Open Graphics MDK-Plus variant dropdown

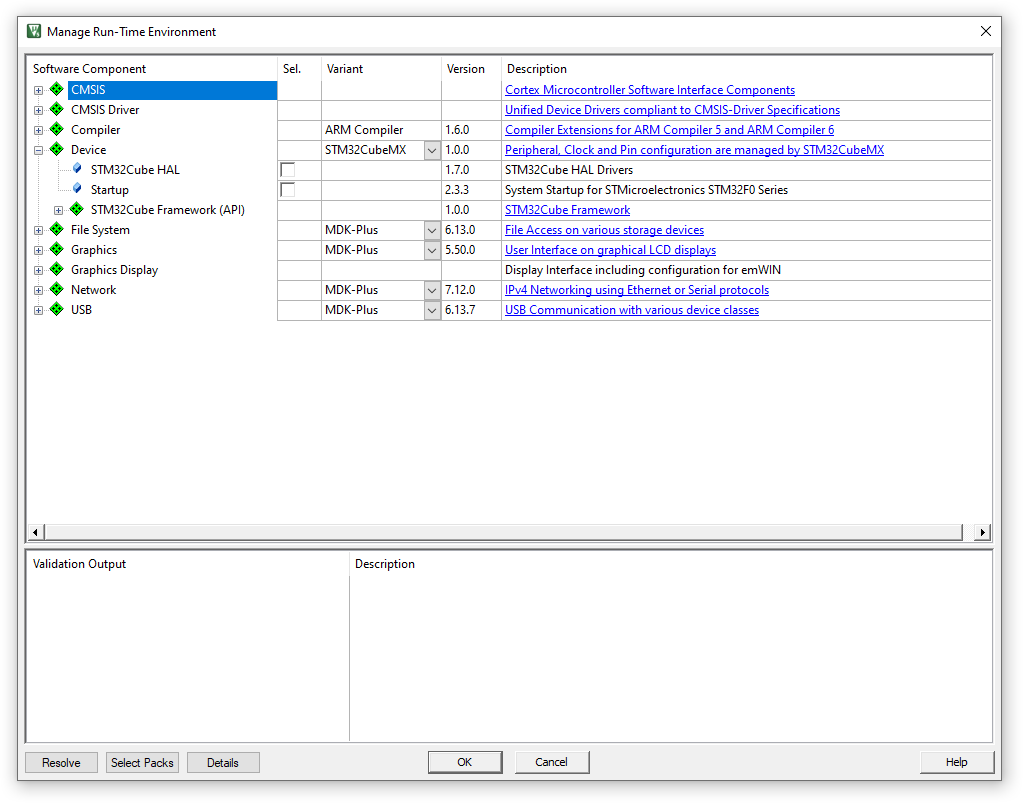coord(432,250)
